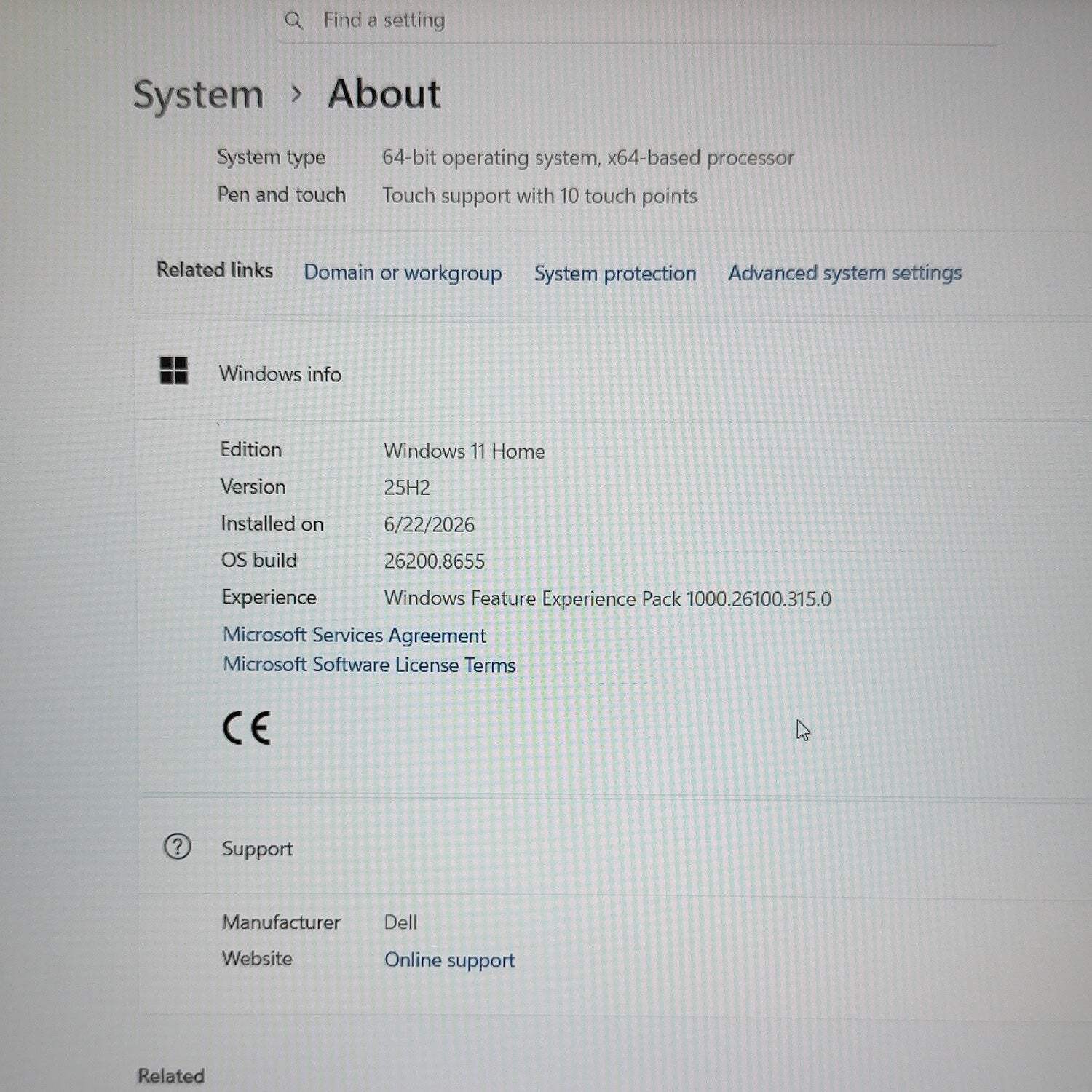
Task: Click the Website label
Action: (257, 959)
